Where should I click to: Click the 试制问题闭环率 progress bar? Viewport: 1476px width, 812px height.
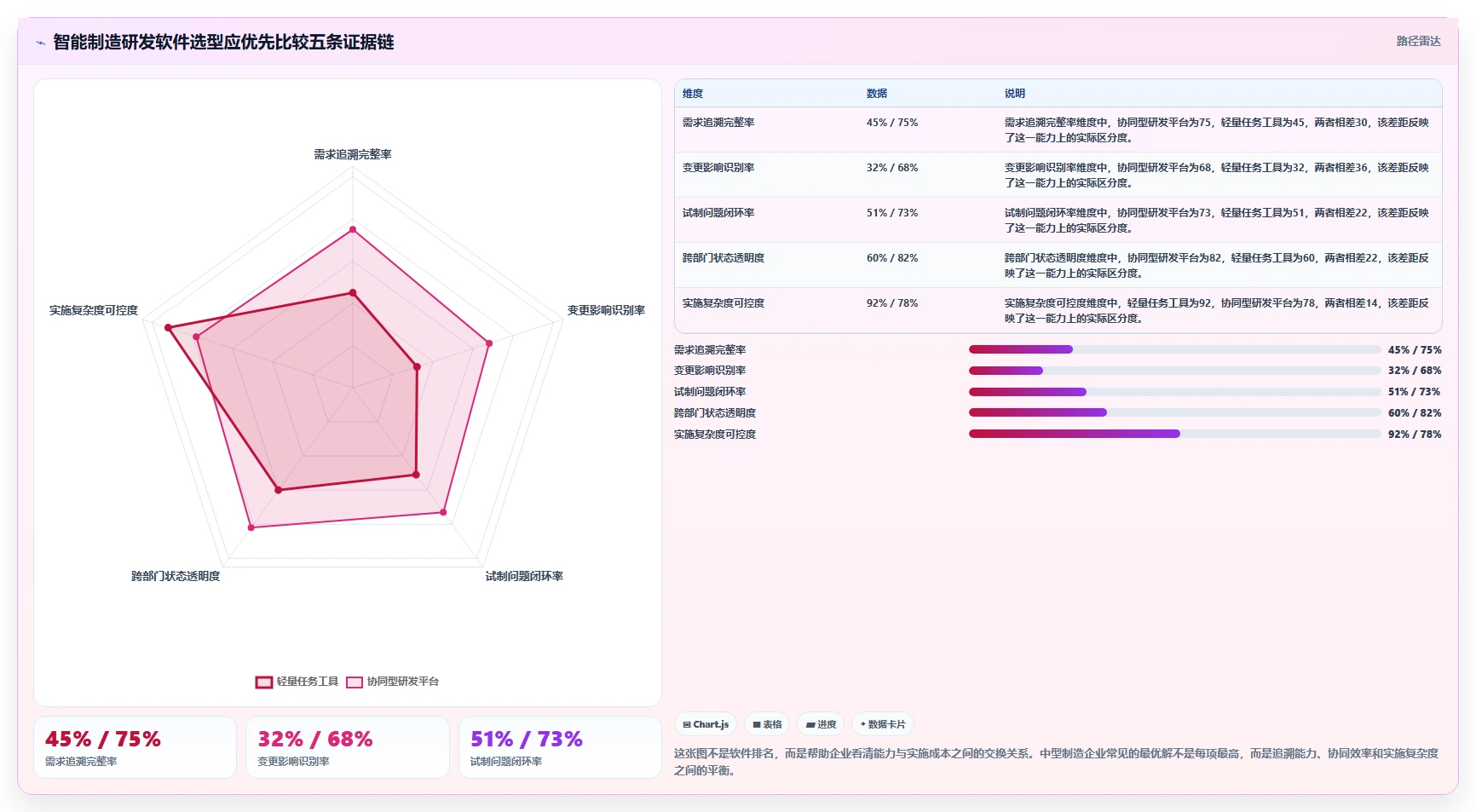point(1174,392)
